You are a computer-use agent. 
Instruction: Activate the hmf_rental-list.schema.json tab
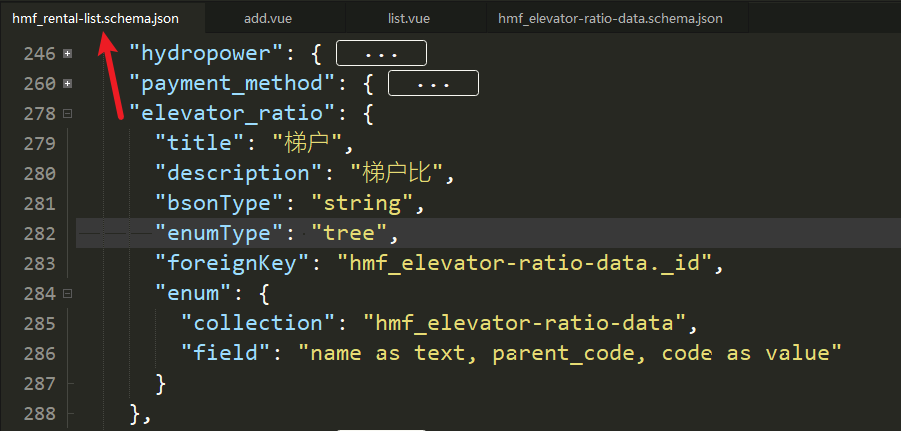[95, 18]
